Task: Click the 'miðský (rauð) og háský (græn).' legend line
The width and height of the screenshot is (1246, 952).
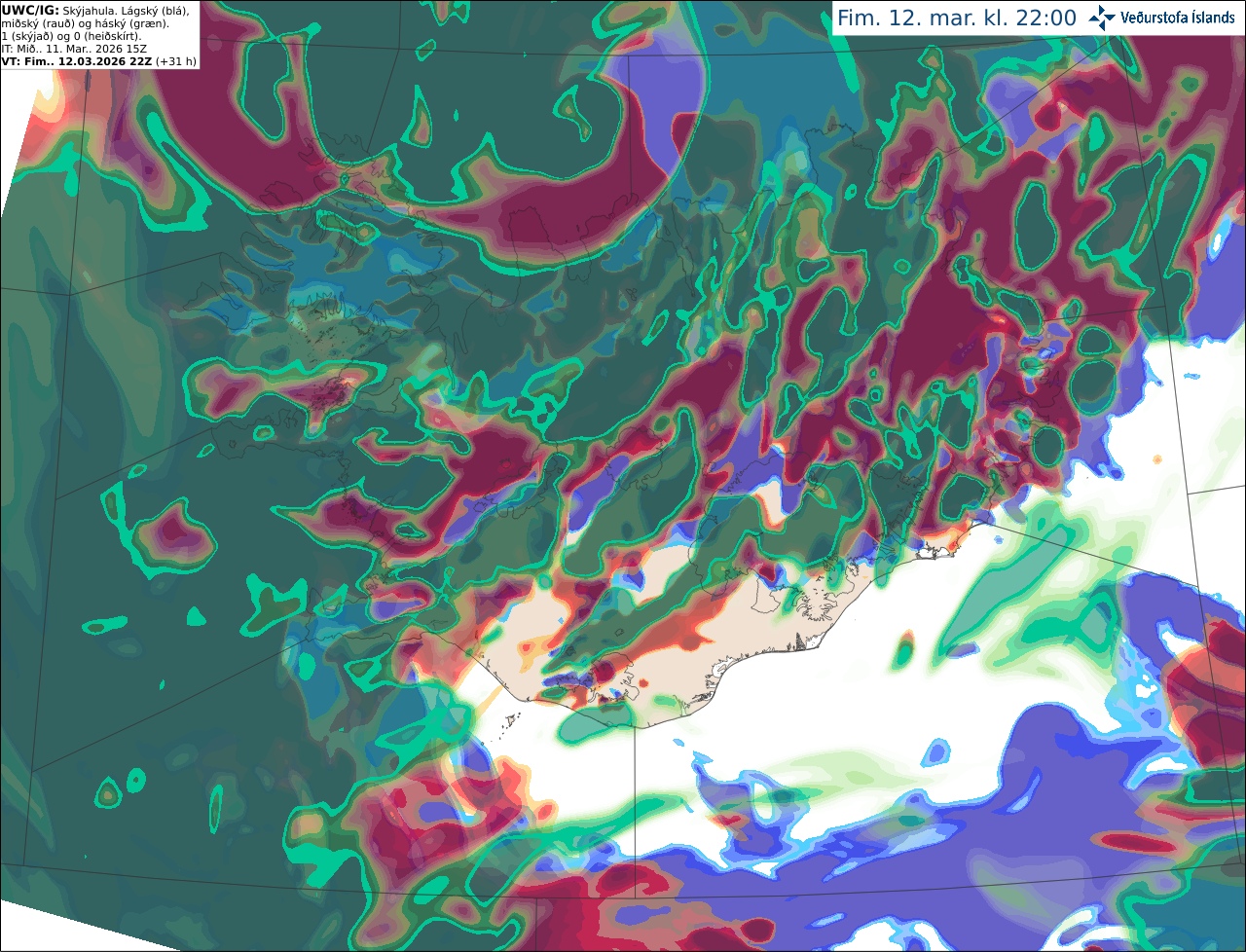Action: pos(86,23)
